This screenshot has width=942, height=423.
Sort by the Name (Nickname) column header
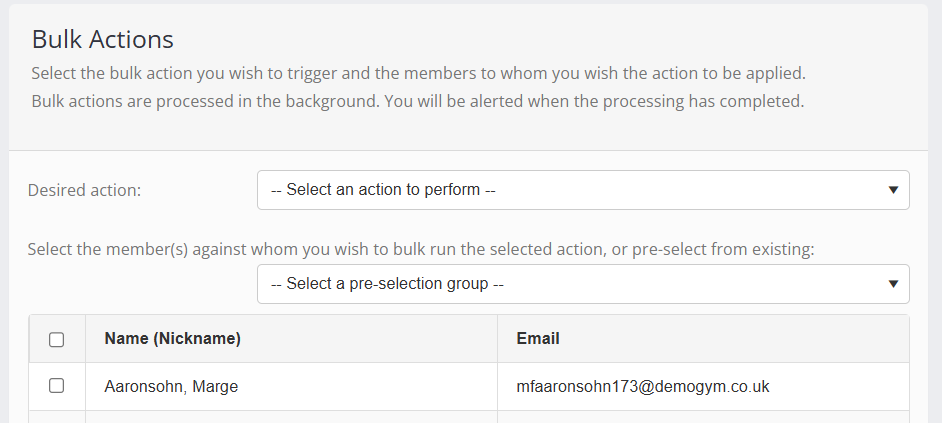(172, 339)
